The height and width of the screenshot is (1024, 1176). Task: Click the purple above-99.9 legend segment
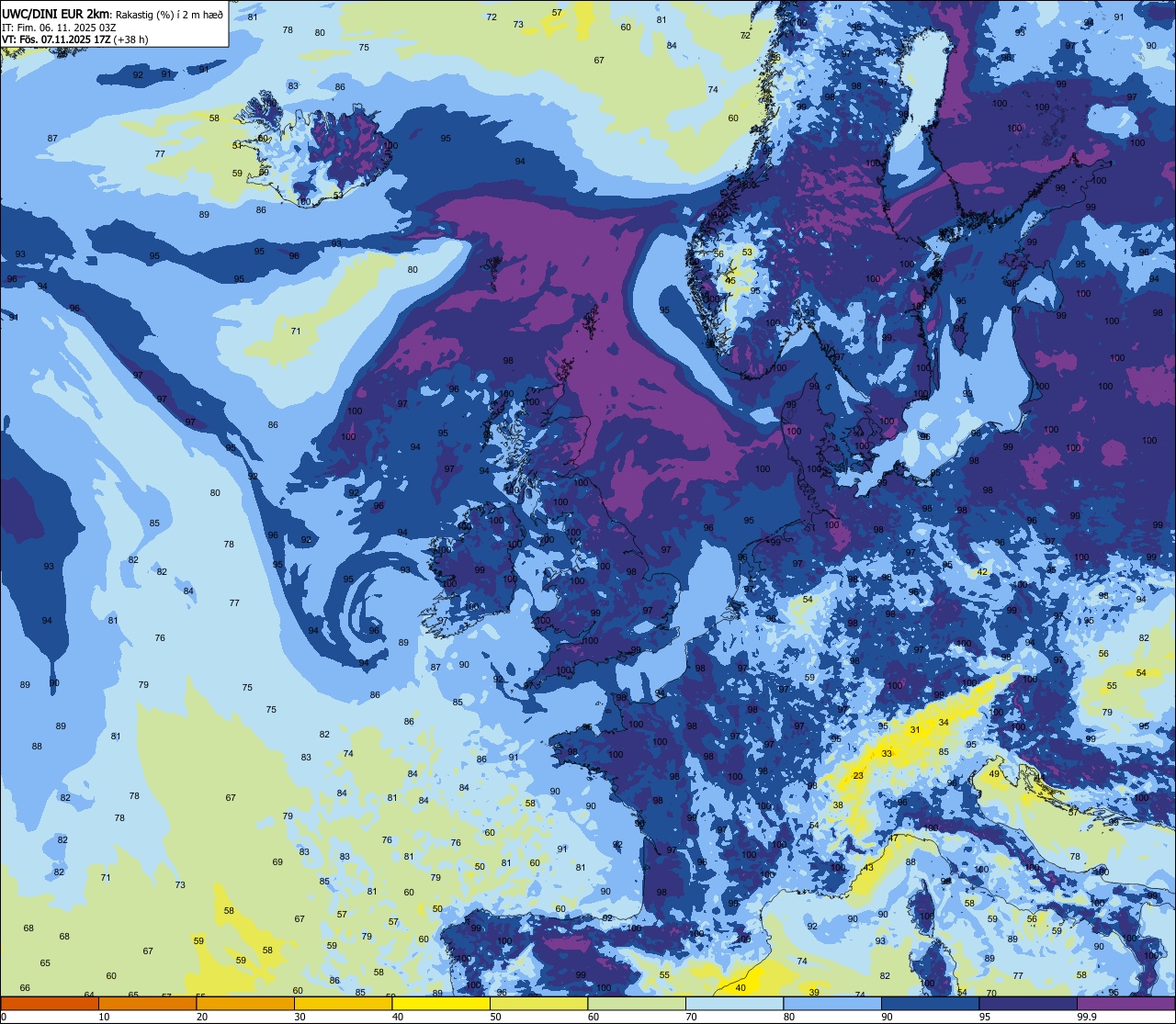coord(1125,1003)
